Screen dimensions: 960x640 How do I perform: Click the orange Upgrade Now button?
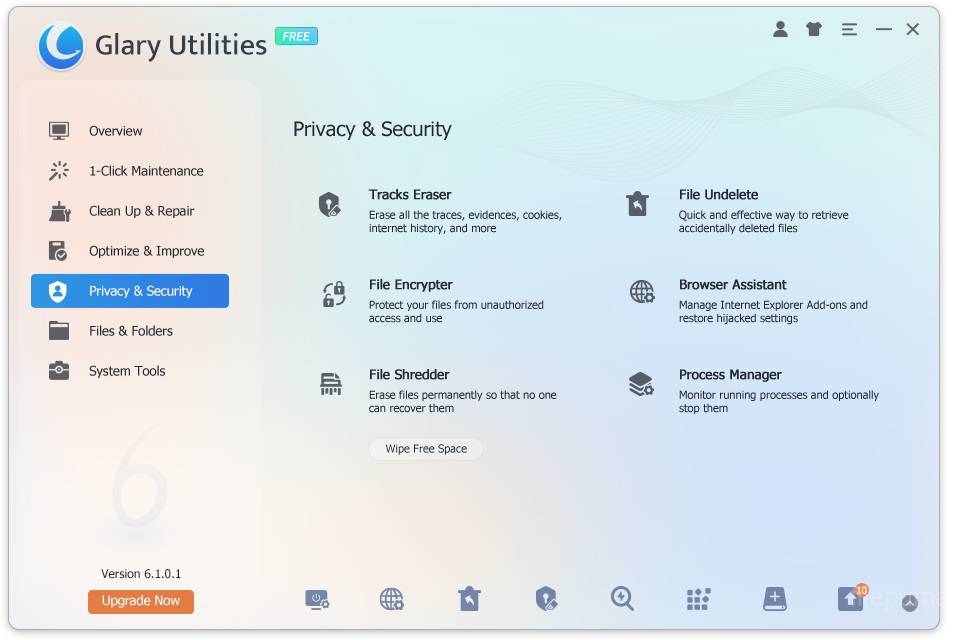(x=141, y=601)
